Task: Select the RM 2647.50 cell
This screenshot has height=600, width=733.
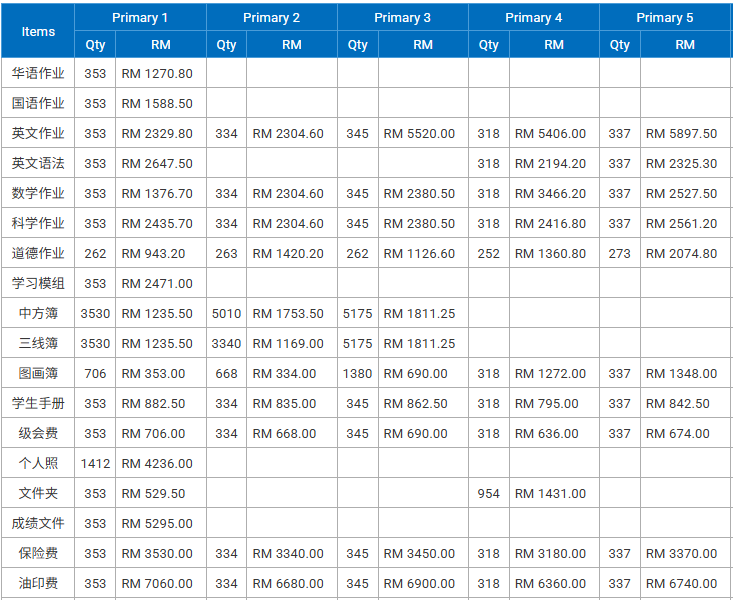Action: (161, 163)
